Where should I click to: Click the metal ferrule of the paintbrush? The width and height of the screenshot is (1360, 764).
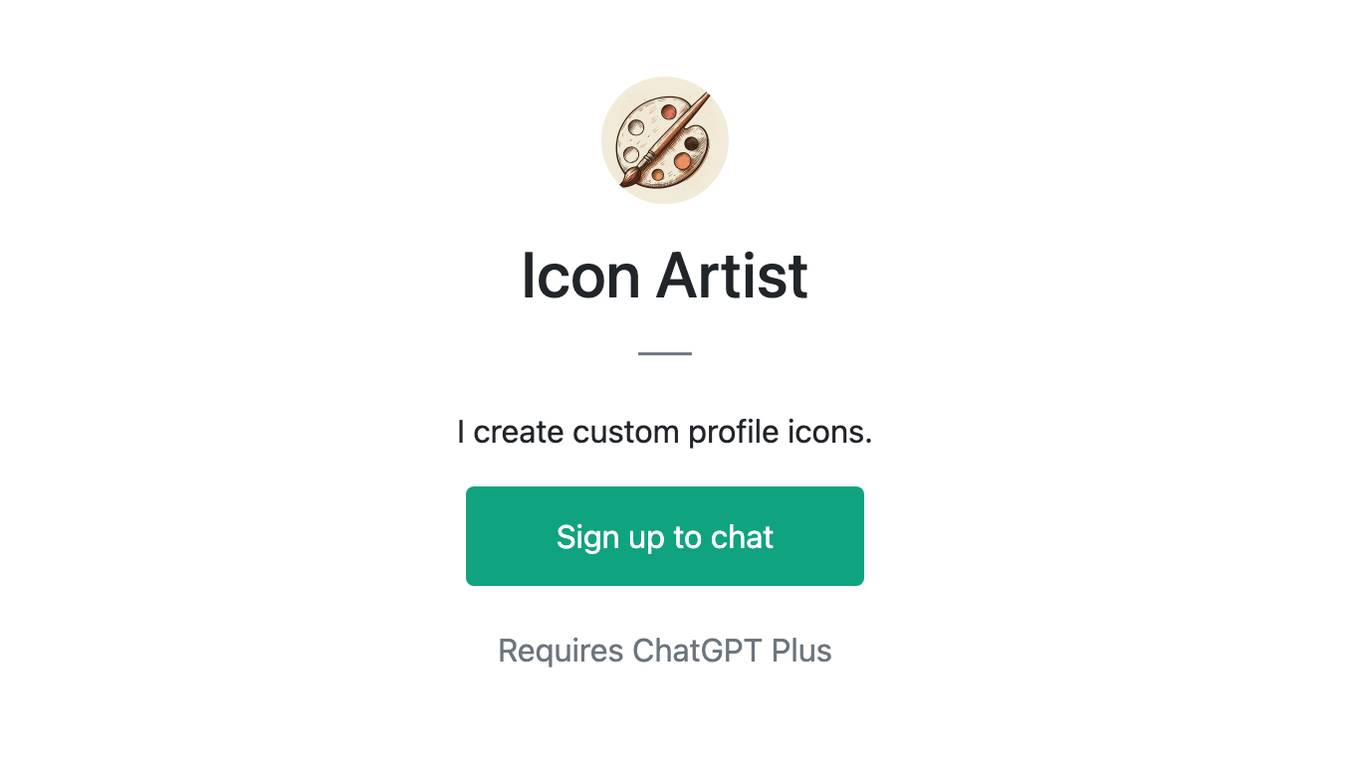click(648, 157)
